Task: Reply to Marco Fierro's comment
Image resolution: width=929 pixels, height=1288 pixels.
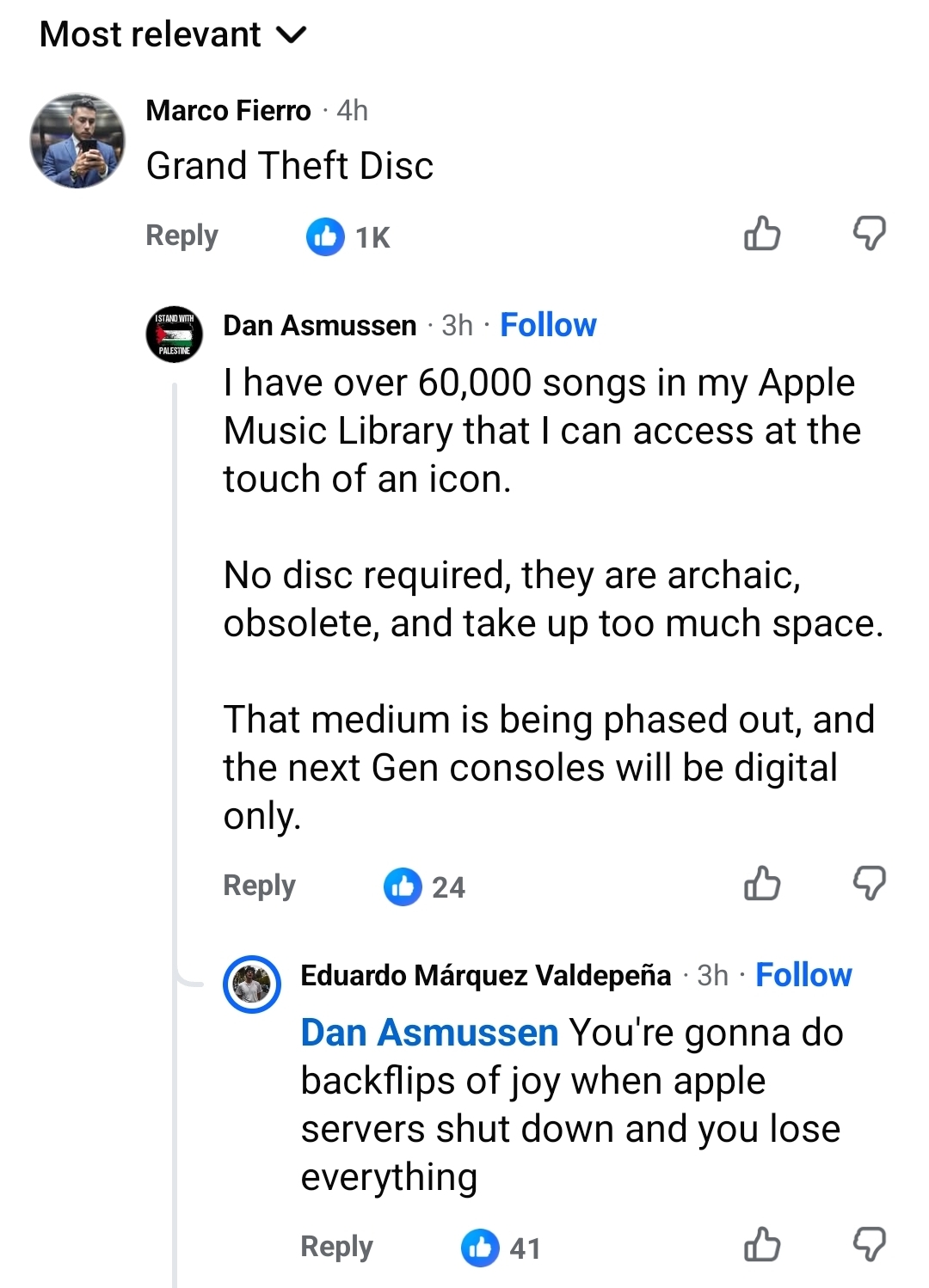Action: pos(181,236)
